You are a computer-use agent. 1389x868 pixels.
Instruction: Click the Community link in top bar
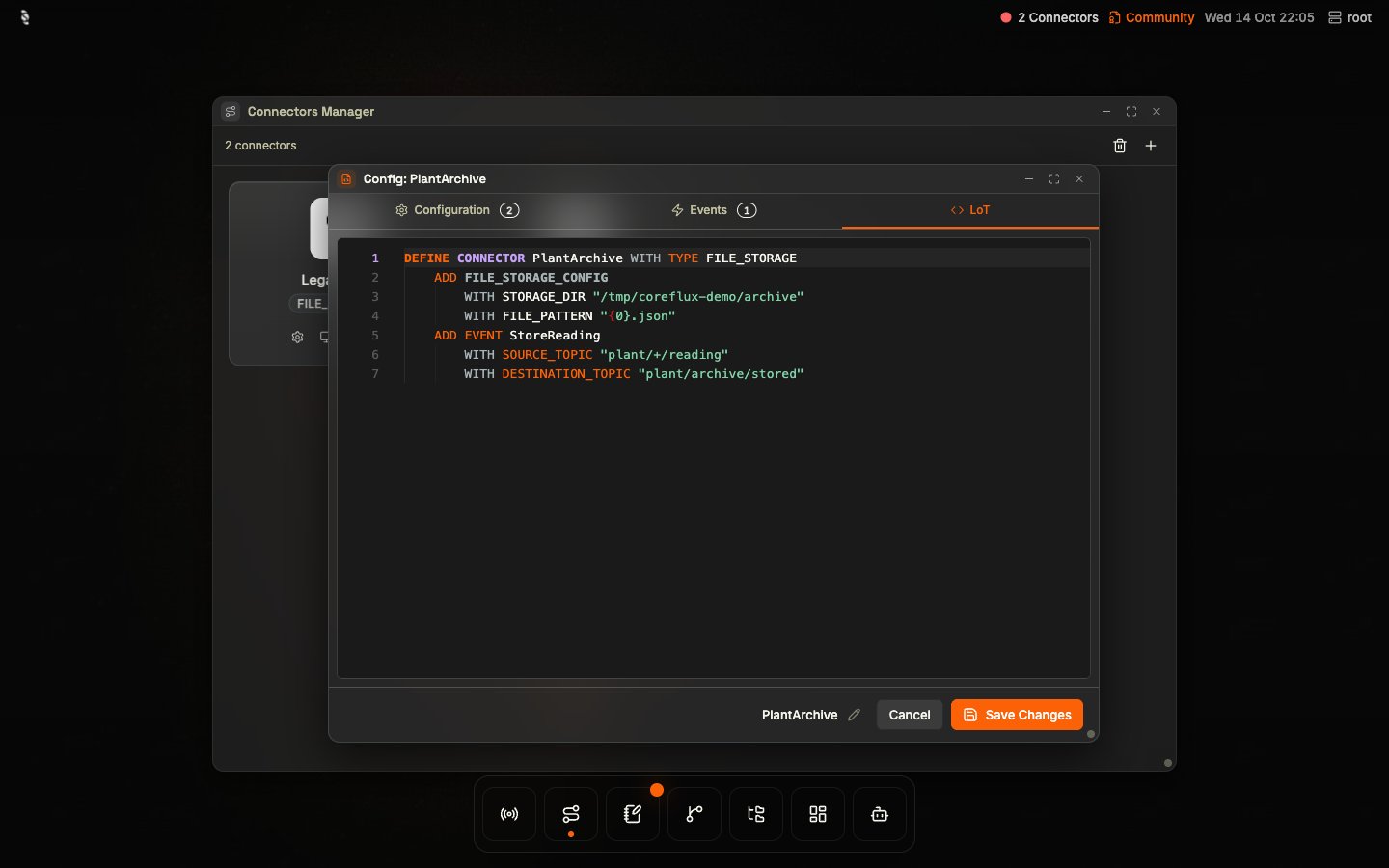point(1152,17)
